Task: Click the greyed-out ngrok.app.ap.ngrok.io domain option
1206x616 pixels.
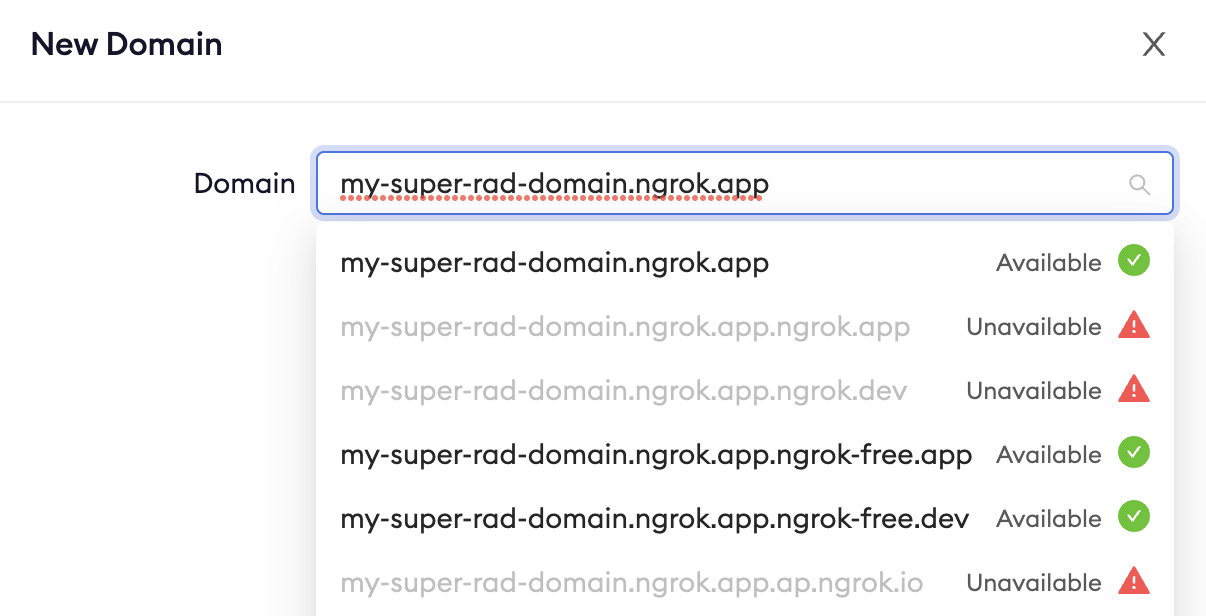Action: click(x=631, y=583)
